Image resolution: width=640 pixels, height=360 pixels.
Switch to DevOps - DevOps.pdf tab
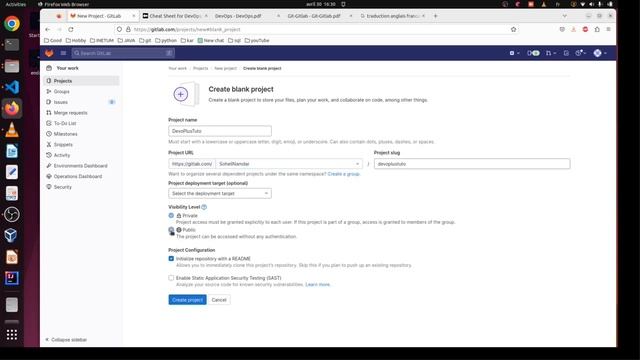point(246,16)
